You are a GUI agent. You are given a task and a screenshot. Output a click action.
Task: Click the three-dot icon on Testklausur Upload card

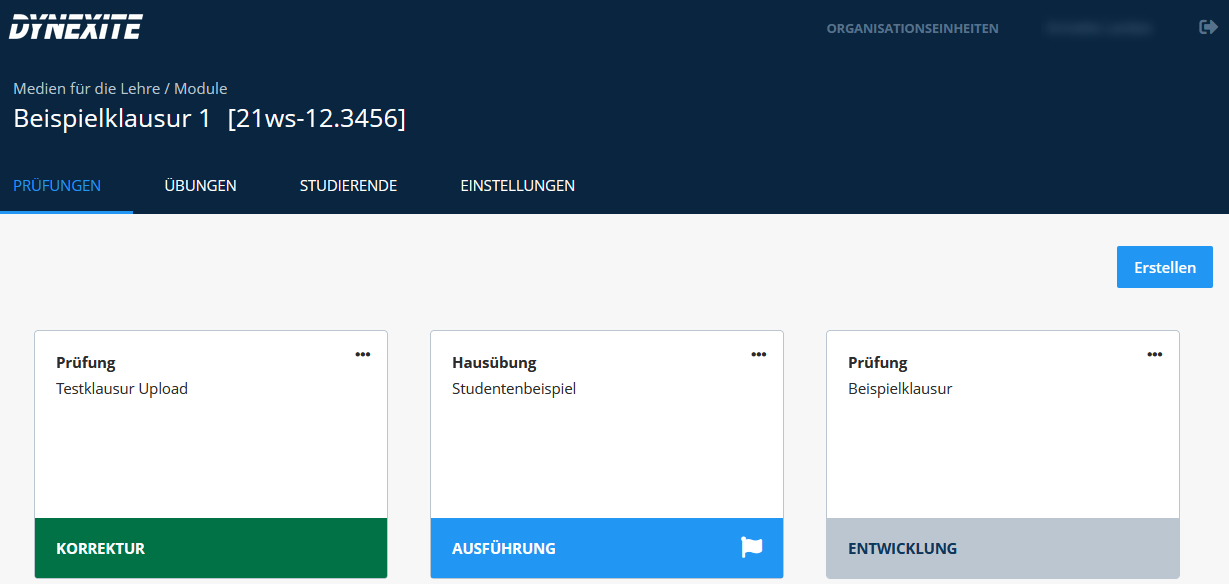363,353
